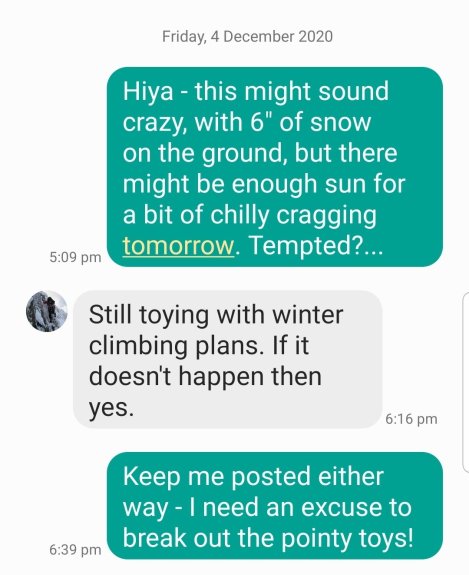Select the "Hiya - this might sound crazy" message bubble
469x575 pixels.
tap(275, 167)
